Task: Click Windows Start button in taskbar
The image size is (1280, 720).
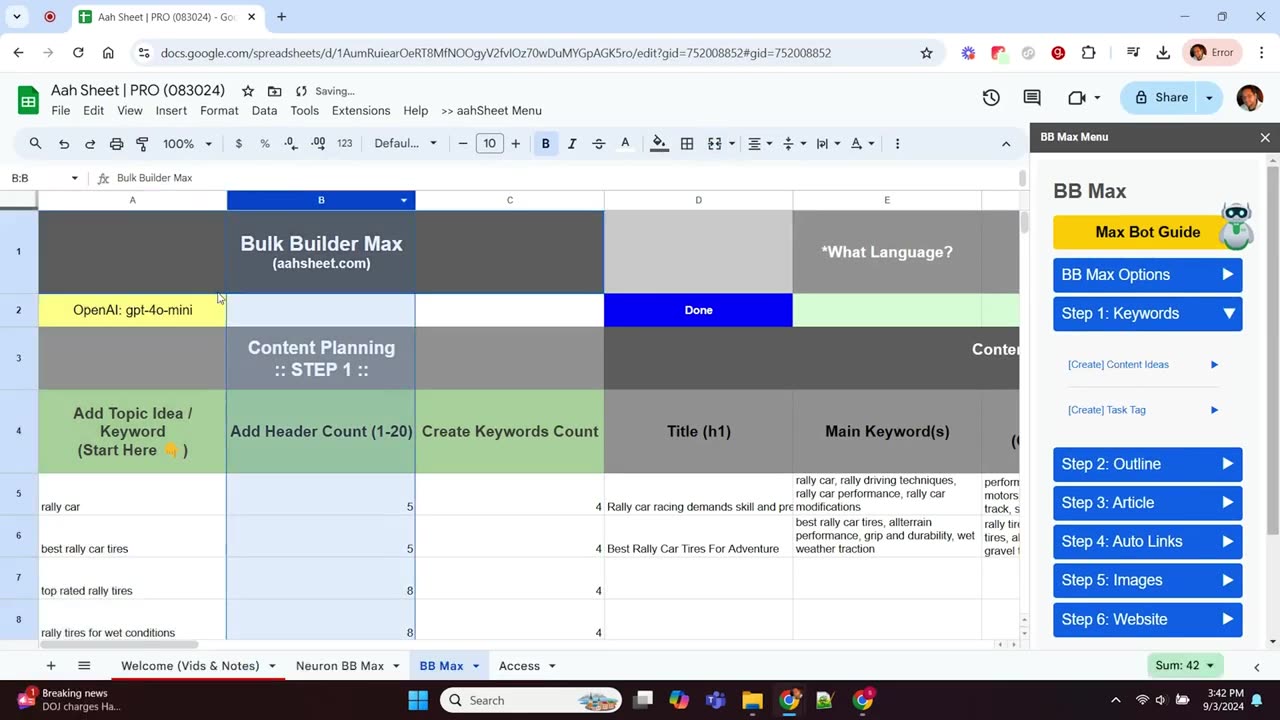Action: [x=418, y=700]
